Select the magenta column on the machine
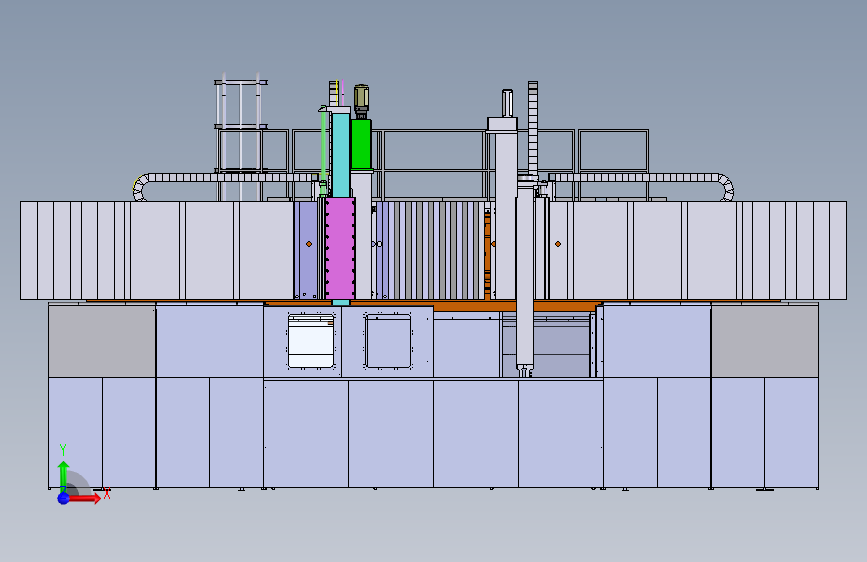Viewport: 867px width, 562px height. tap(340, 248)
